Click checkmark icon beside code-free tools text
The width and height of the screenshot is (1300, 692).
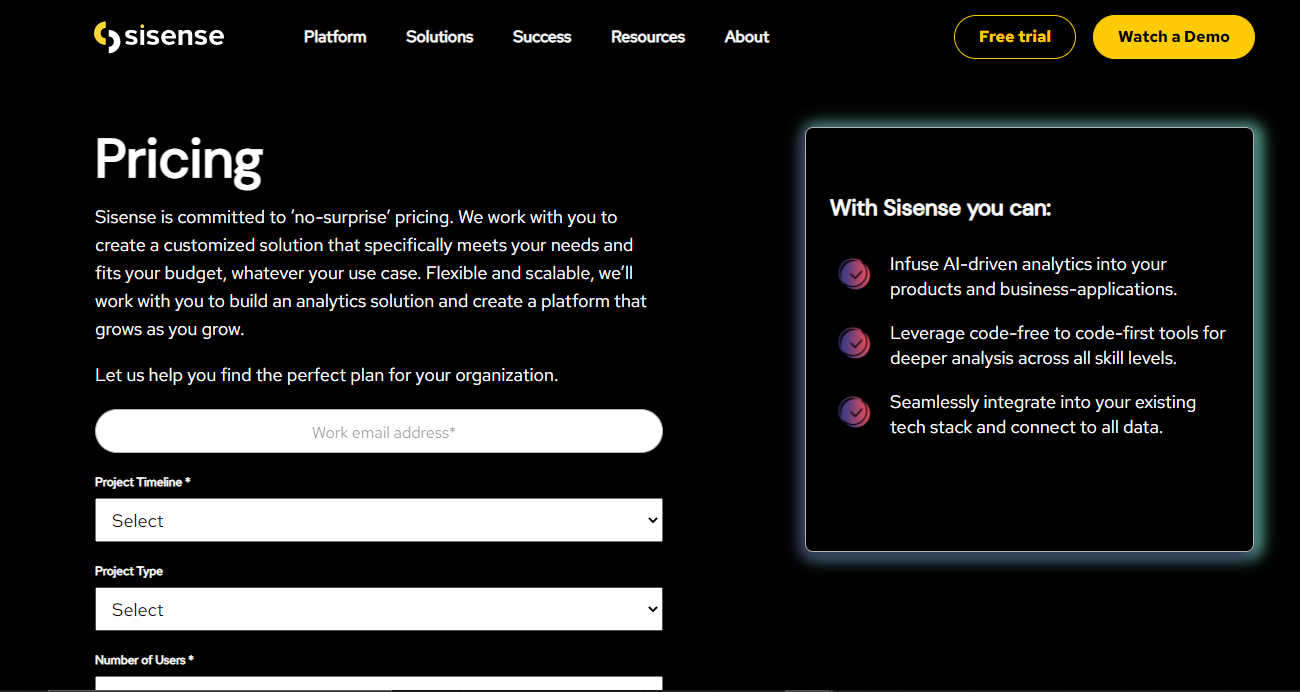854,343
